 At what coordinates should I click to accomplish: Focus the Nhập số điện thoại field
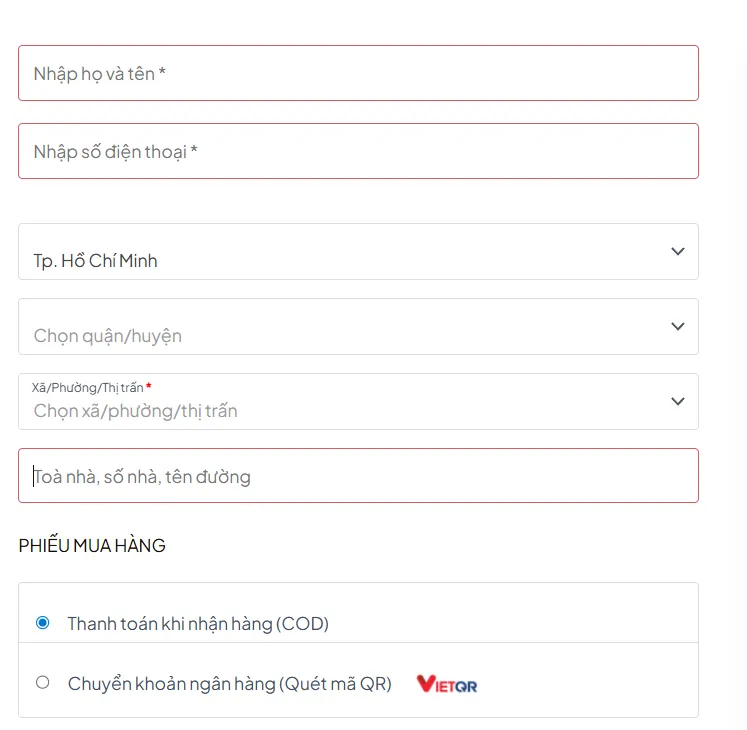point(358,151)
